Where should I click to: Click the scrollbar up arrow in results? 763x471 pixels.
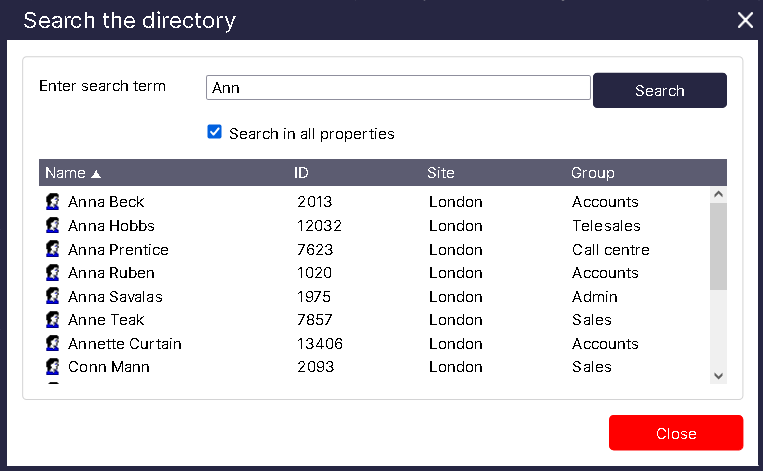pos(718,195)
